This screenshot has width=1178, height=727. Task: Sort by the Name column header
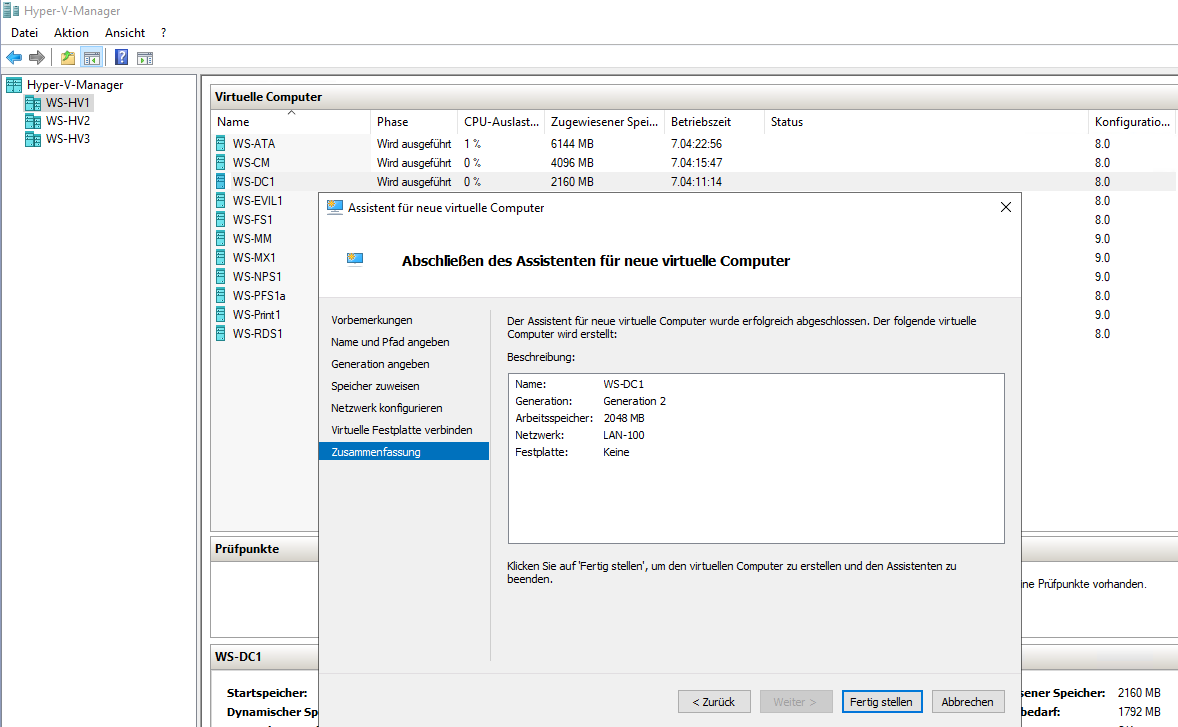pos(291,122)
